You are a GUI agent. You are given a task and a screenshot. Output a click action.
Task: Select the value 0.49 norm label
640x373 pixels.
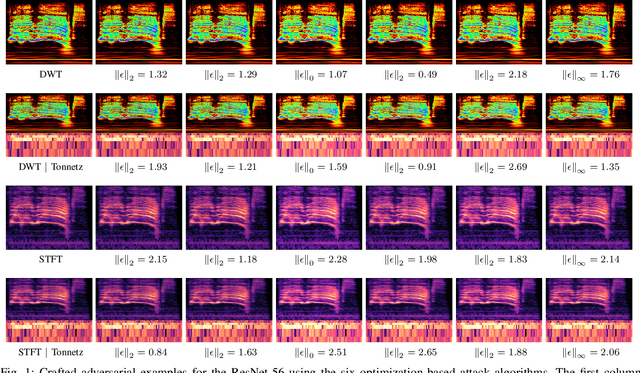411,75
